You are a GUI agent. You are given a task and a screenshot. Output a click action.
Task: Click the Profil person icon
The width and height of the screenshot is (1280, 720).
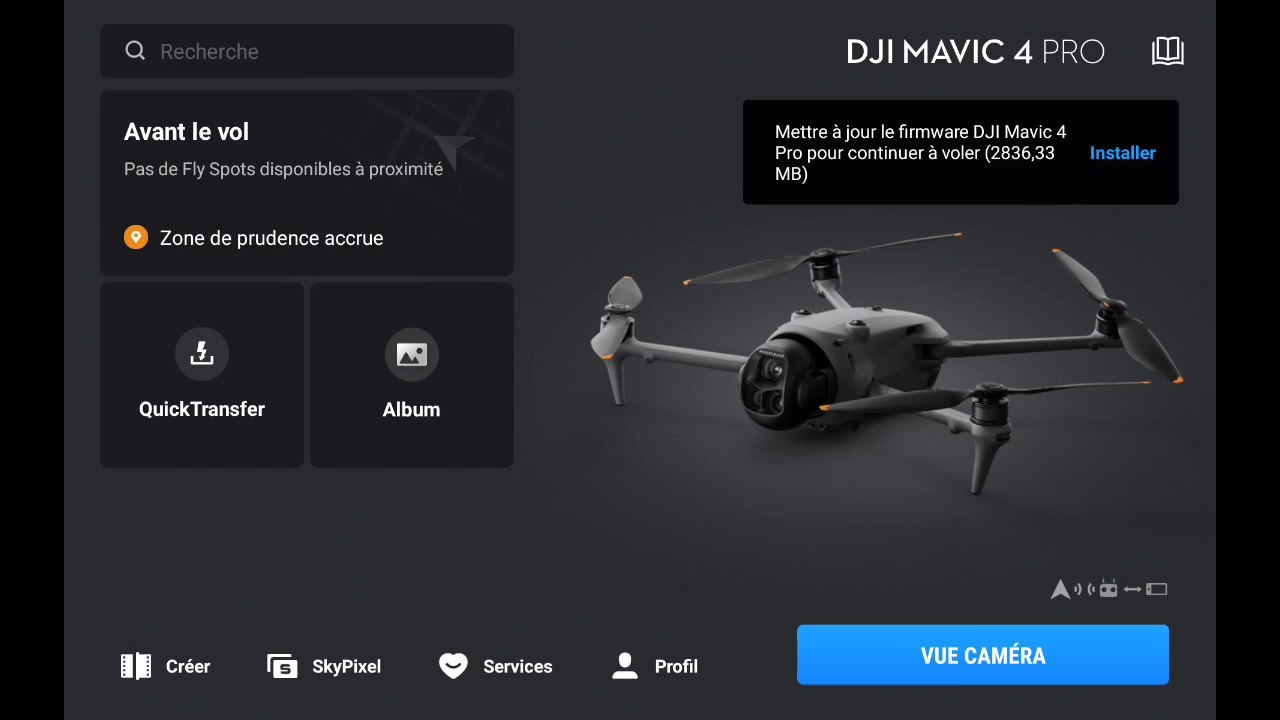(625, 666)
